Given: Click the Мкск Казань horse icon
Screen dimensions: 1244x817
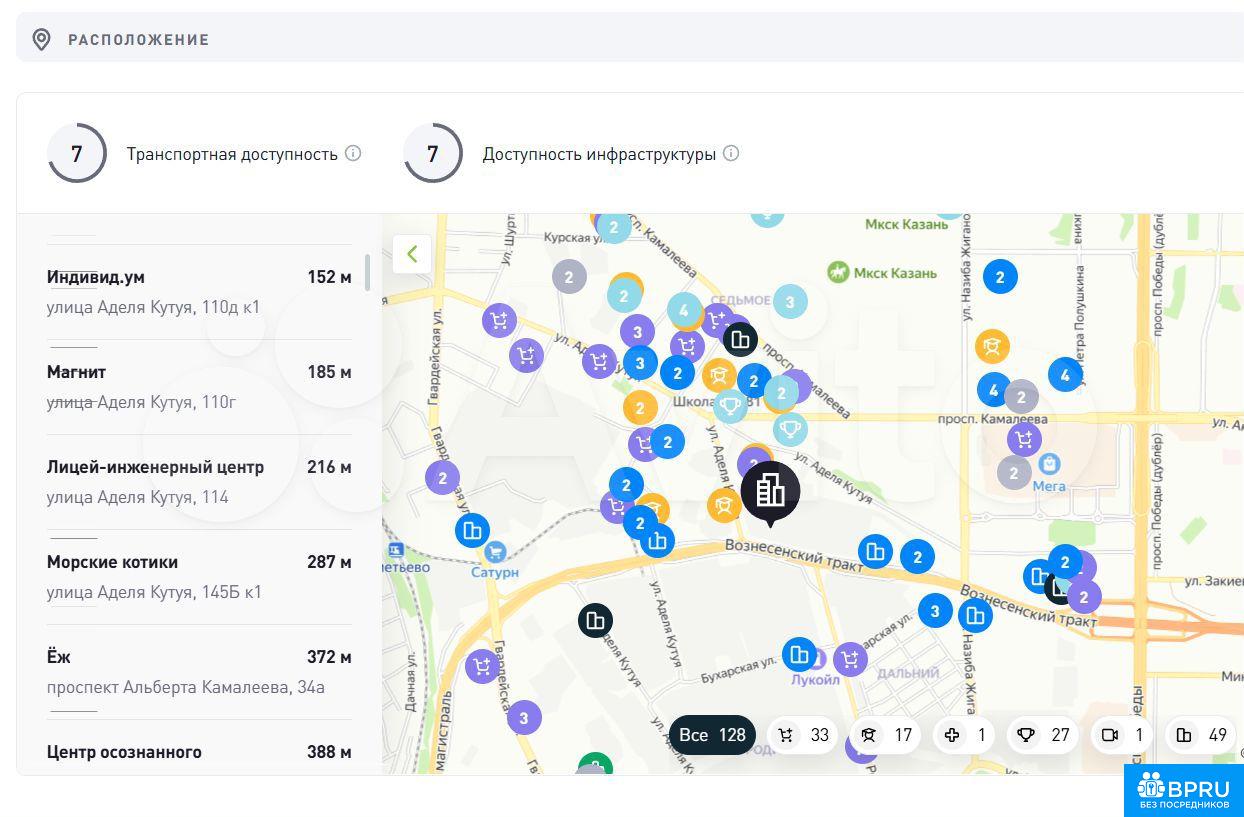Looking at the screenshot, I should pos(838,272).
